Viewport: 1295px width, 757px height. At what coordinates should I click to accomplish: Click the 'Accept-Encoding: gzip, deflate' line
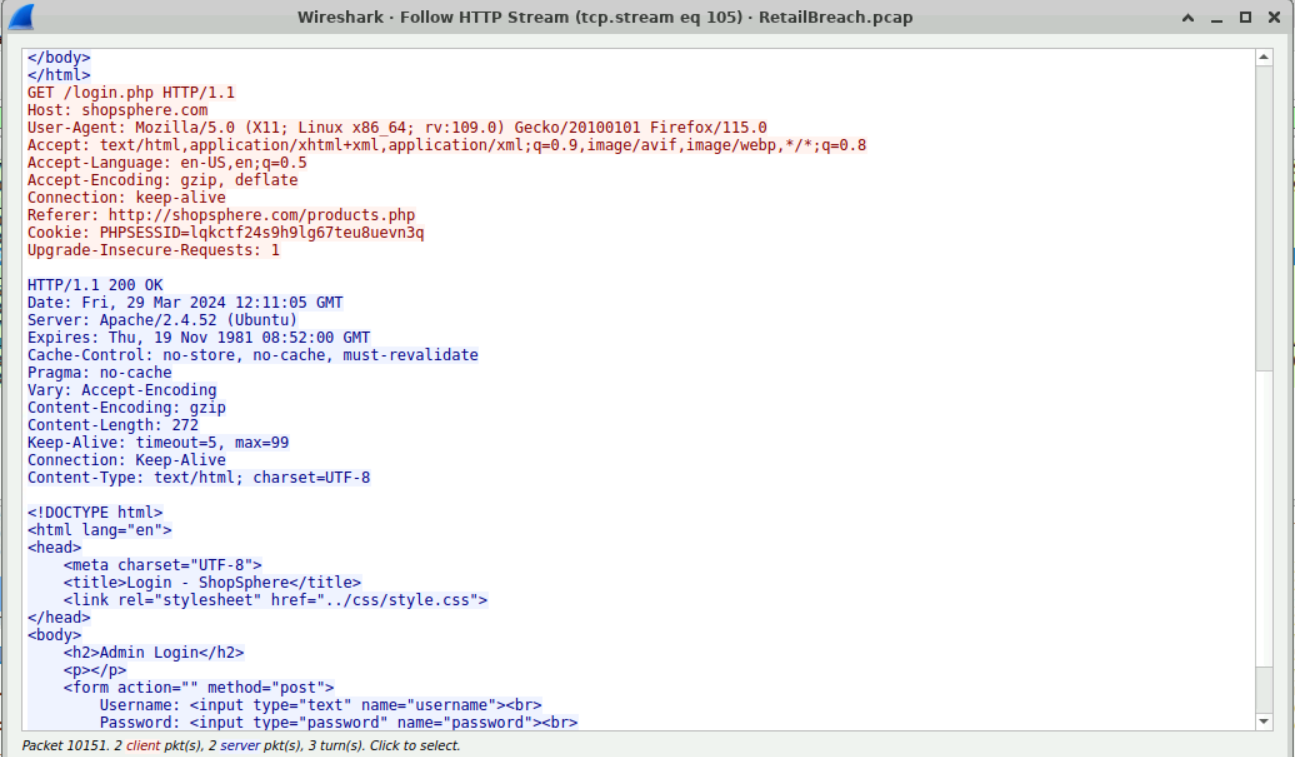pos(162,180)
